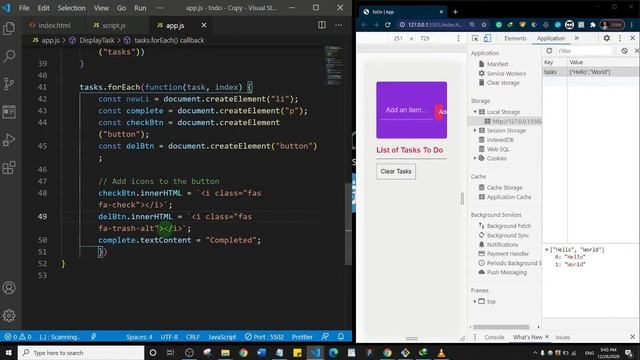
Task: Expand the top frame node
Action: tap(475, 301)
